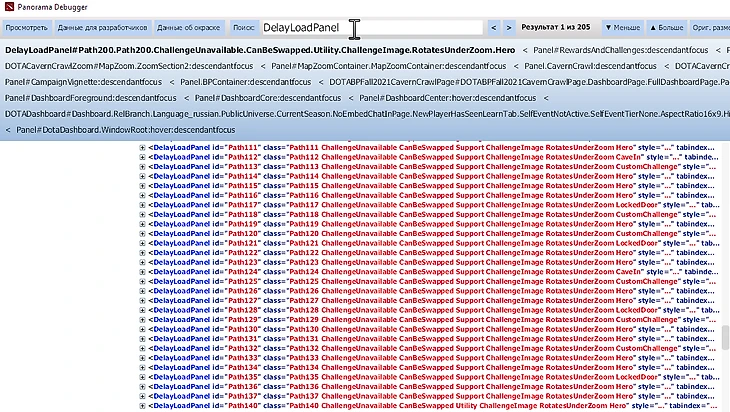Focus the DelayLoadPanel search field

[372, 28]
